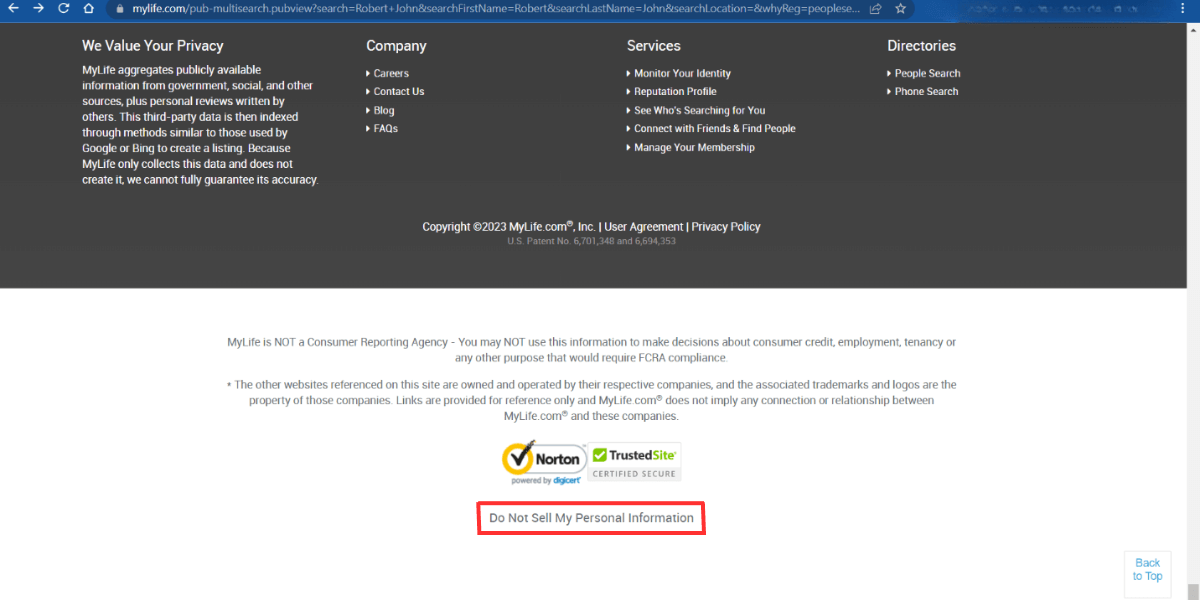1200x600 pixels.
Task: Select the Company footer heading
Action: click(396, 46)
